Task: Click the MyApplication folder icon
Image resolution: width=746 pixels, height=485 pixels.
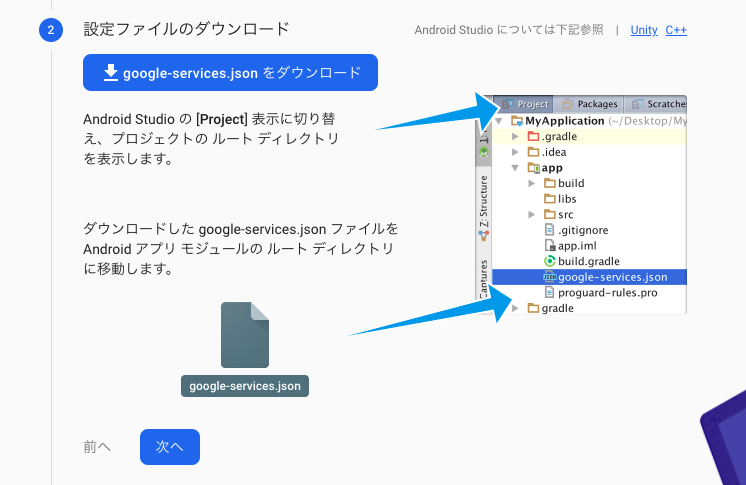Action: pyautogui.click(x=517, y=121)
